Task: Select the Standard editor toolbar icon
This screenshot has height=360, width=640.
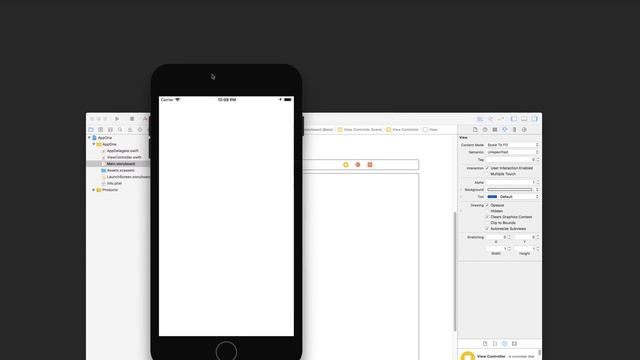Action: coord(480,119)
